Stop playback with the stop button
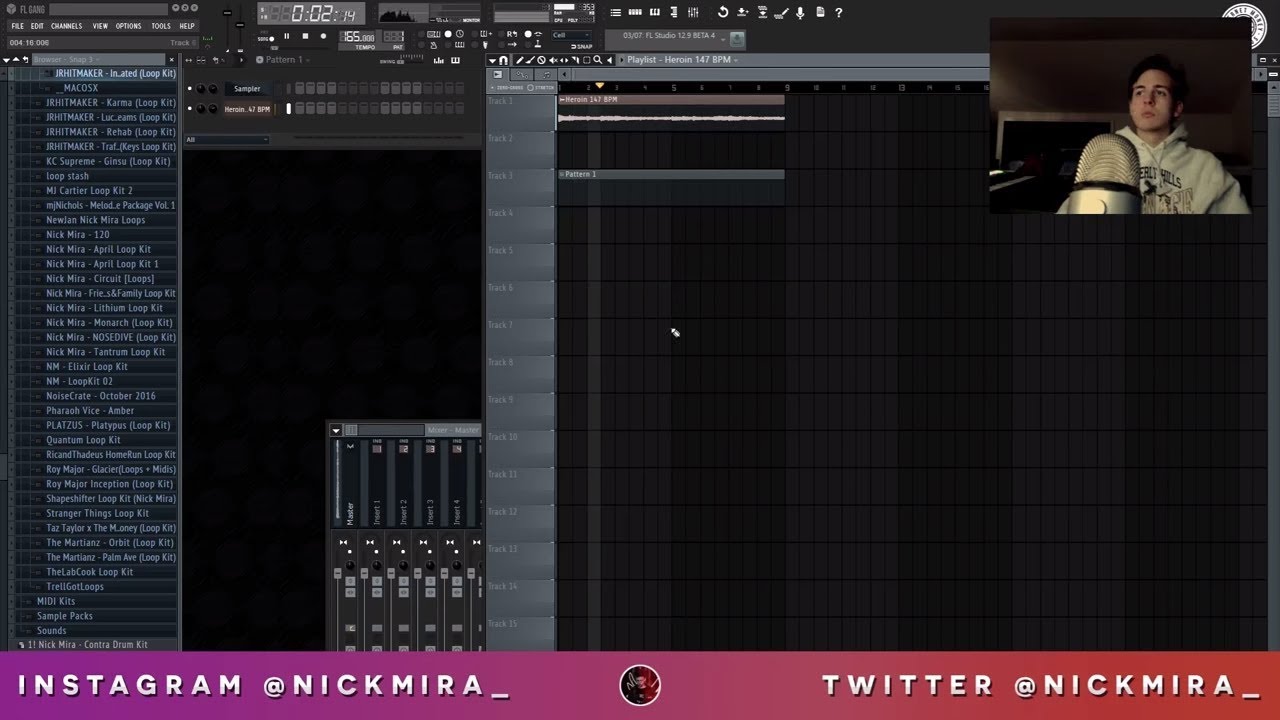Image resolution: width=1280 pixels, height=720 pixels. pyautogui.click(x=305, y=36)
